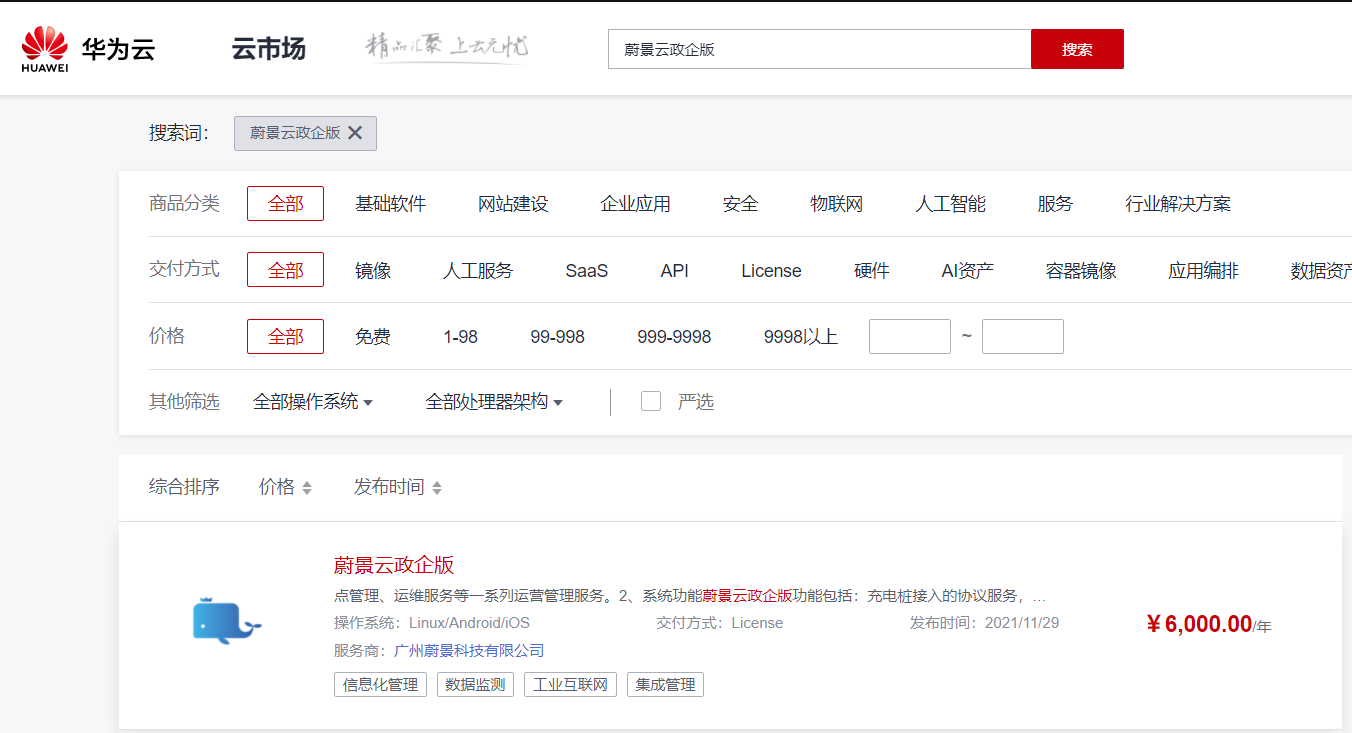Click the 云市场 marketplace title
This screenshot has width=1352, height=733.
[x=268, y=49]
